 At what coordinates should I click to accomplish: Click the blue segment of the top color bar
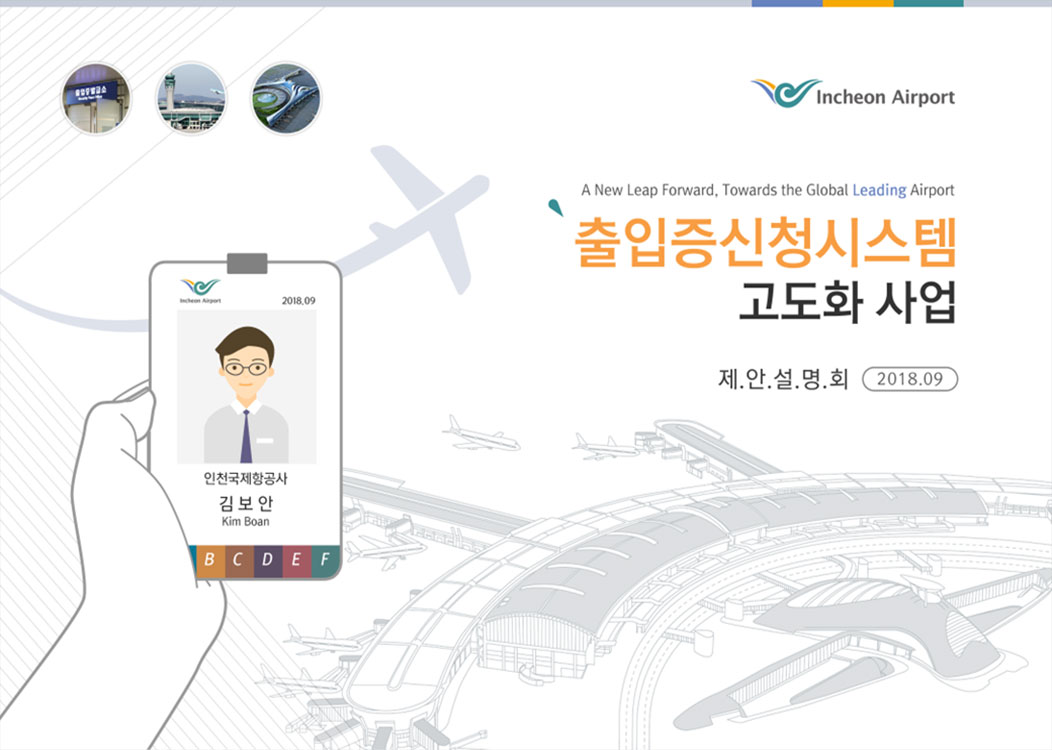pyautogui.click(x=787, y=3)
